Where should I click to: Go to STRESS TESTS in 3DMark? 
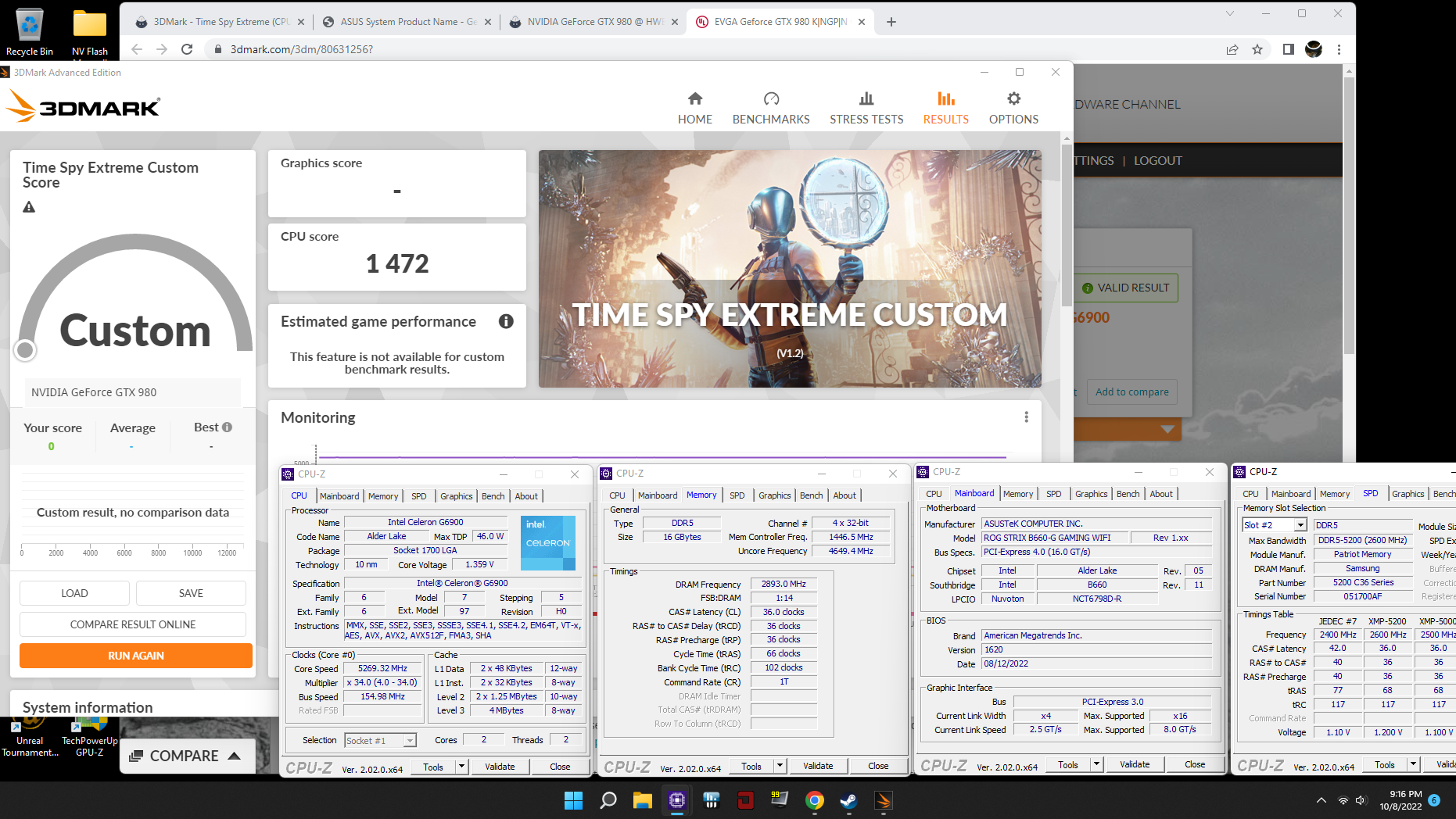click(x=866, y=108)
